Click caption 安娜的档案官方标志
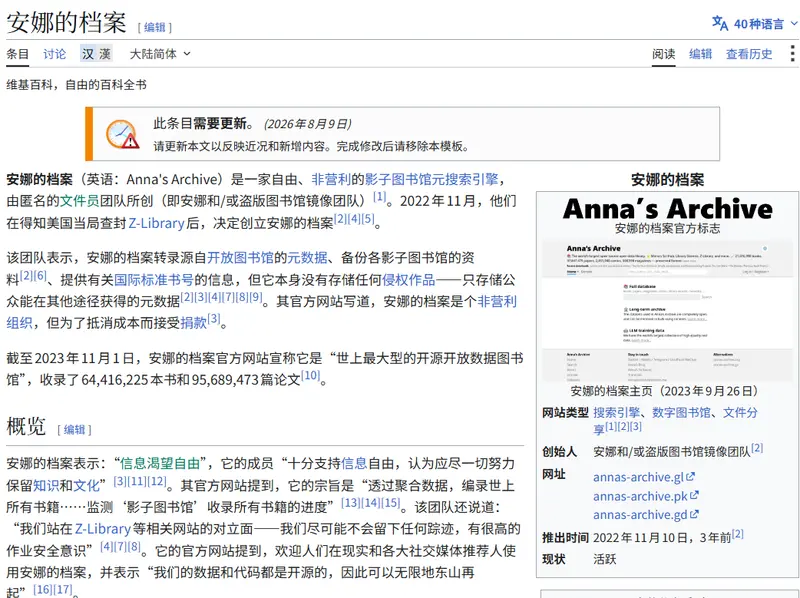The image size is (800, 598). [667, 228]
